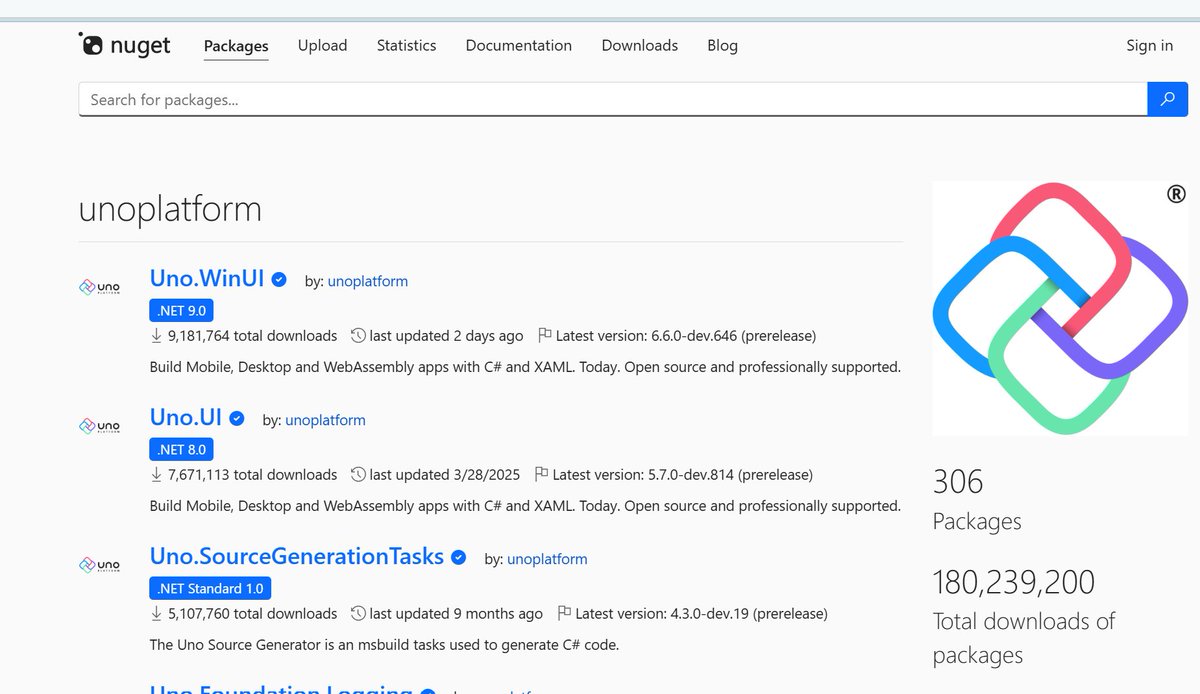Open the Documentation link in the header

pyautogui.click(x=519, y=46)
